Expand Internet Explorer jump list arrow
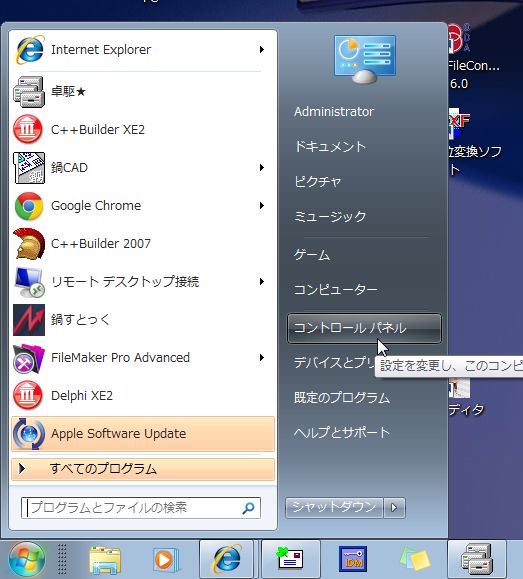The image size is (523, 579). (x=262, y=49)
